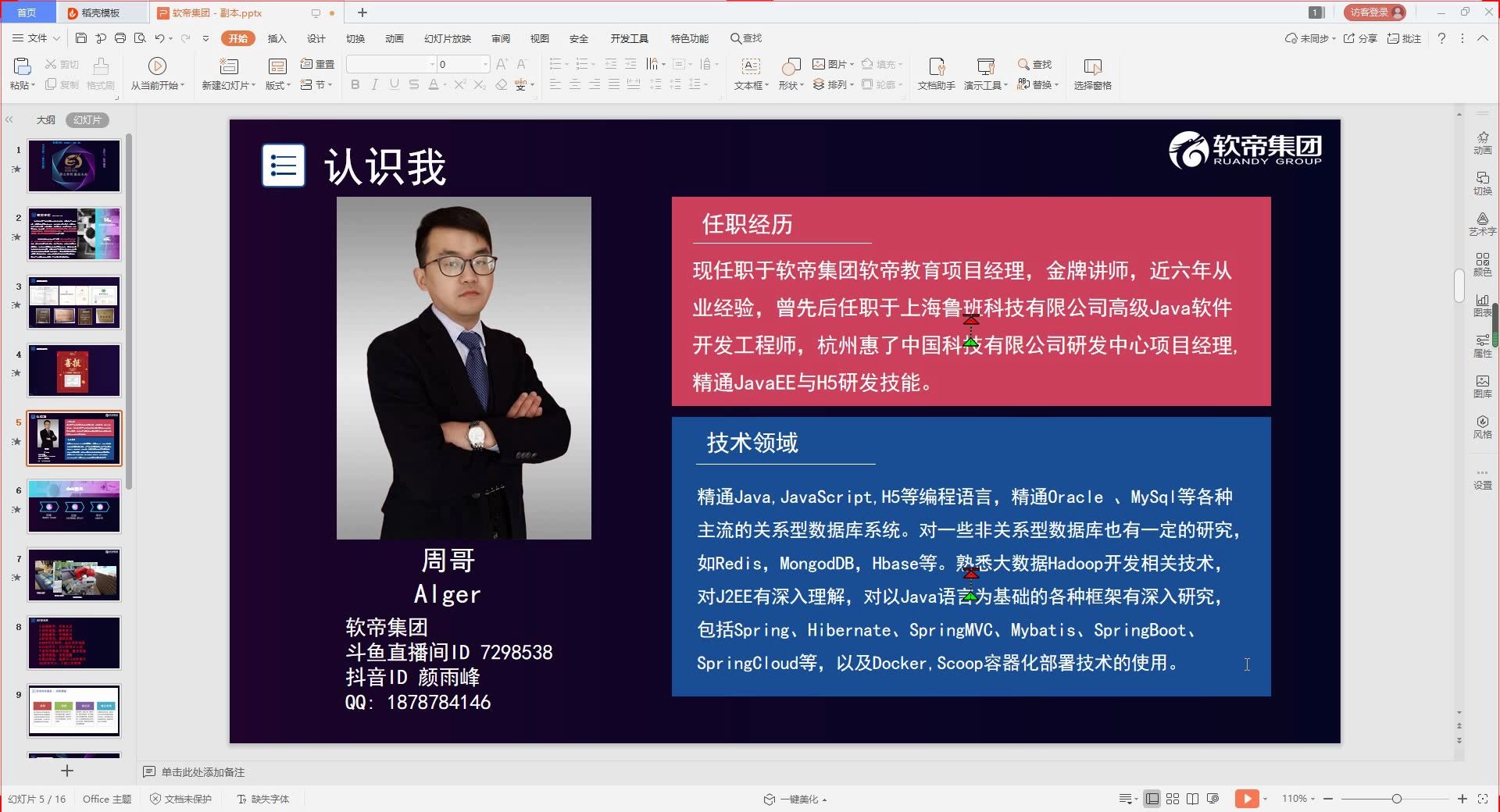The height and width of the screenshot is (812, 1500).
Task: Toggle Bold formatting
Action: [355, 84]
